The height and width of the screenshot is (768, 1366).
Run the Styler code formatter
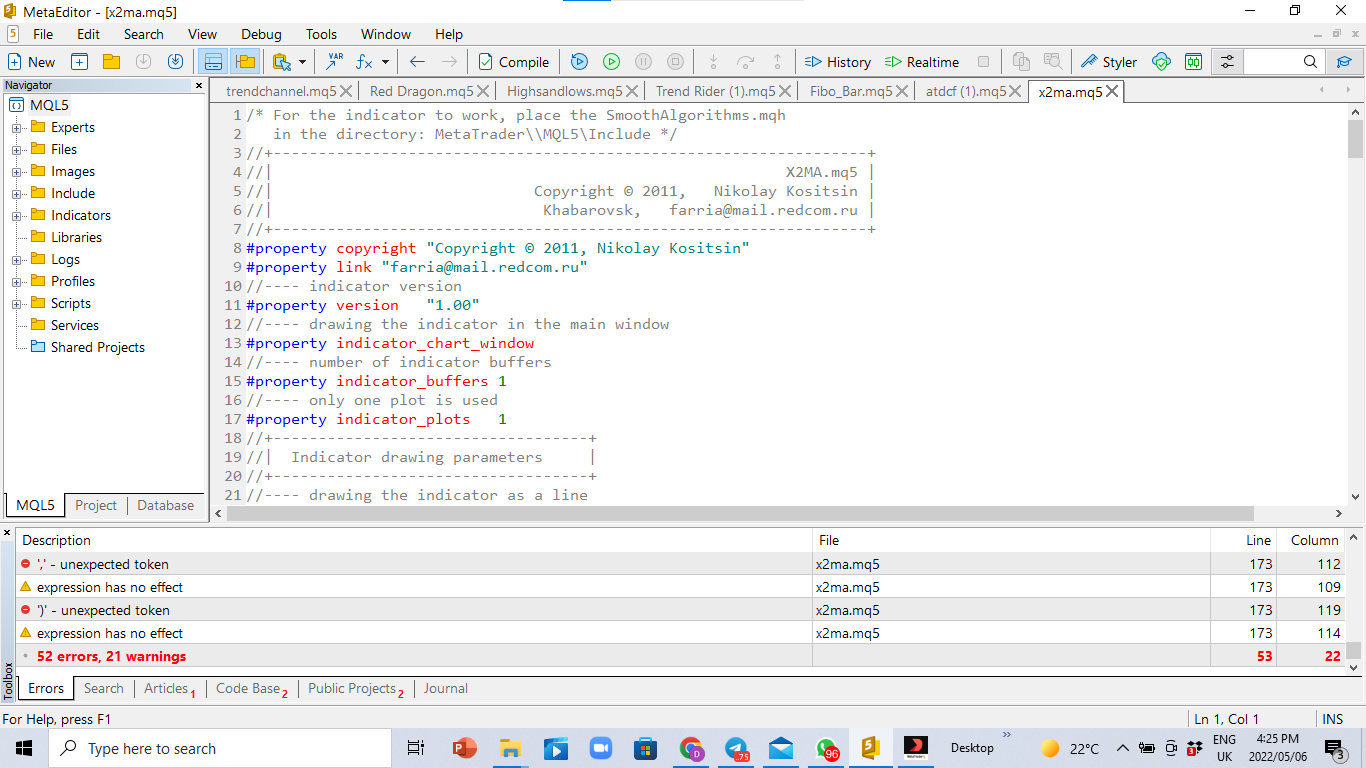click(x=1108, y=62)
